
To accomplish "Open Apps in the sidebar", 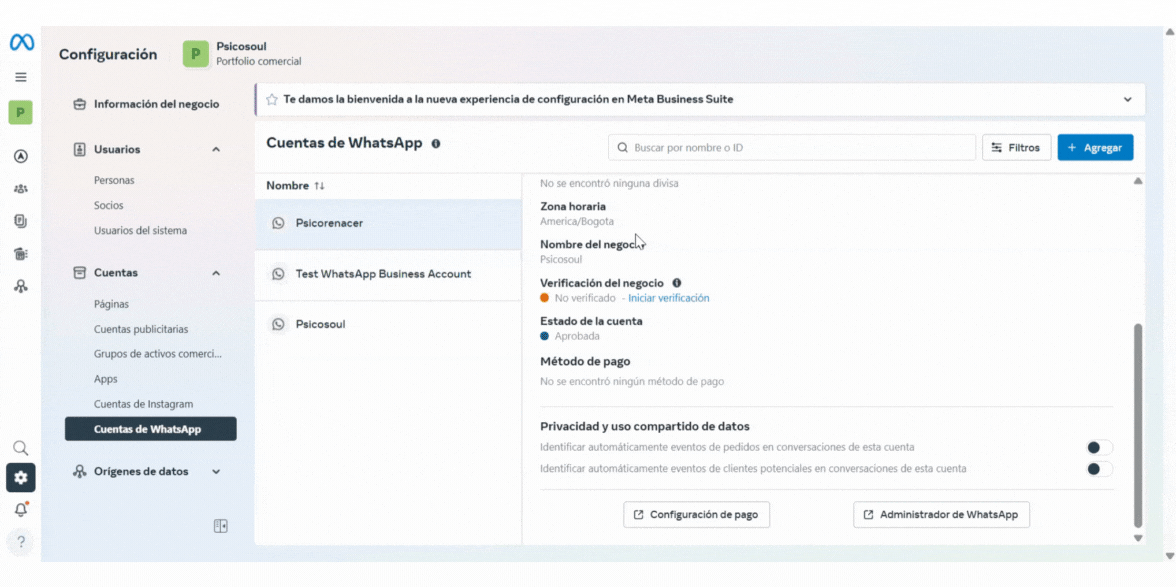I will (x=106, y=379).
